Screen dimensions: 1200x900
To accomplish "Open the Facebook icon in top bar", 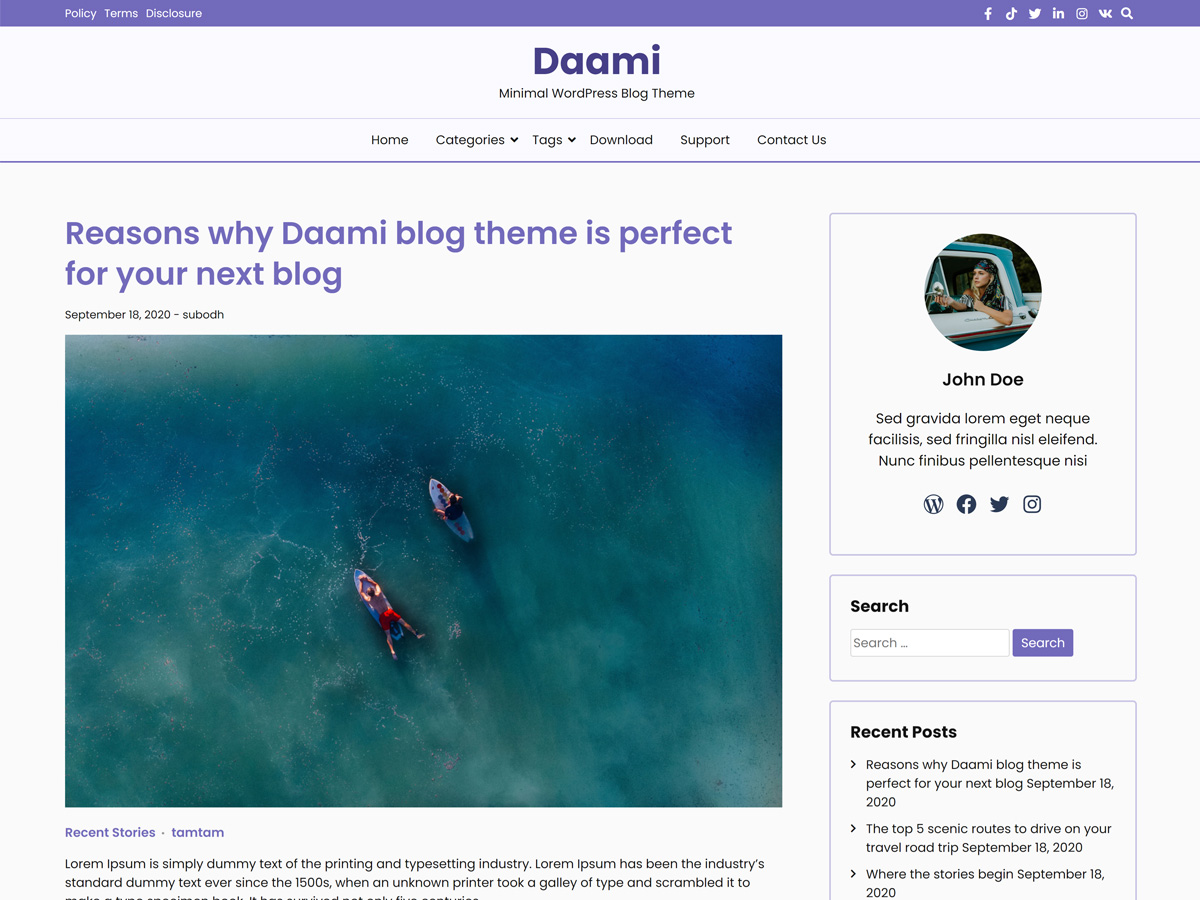I will point(988,14).
